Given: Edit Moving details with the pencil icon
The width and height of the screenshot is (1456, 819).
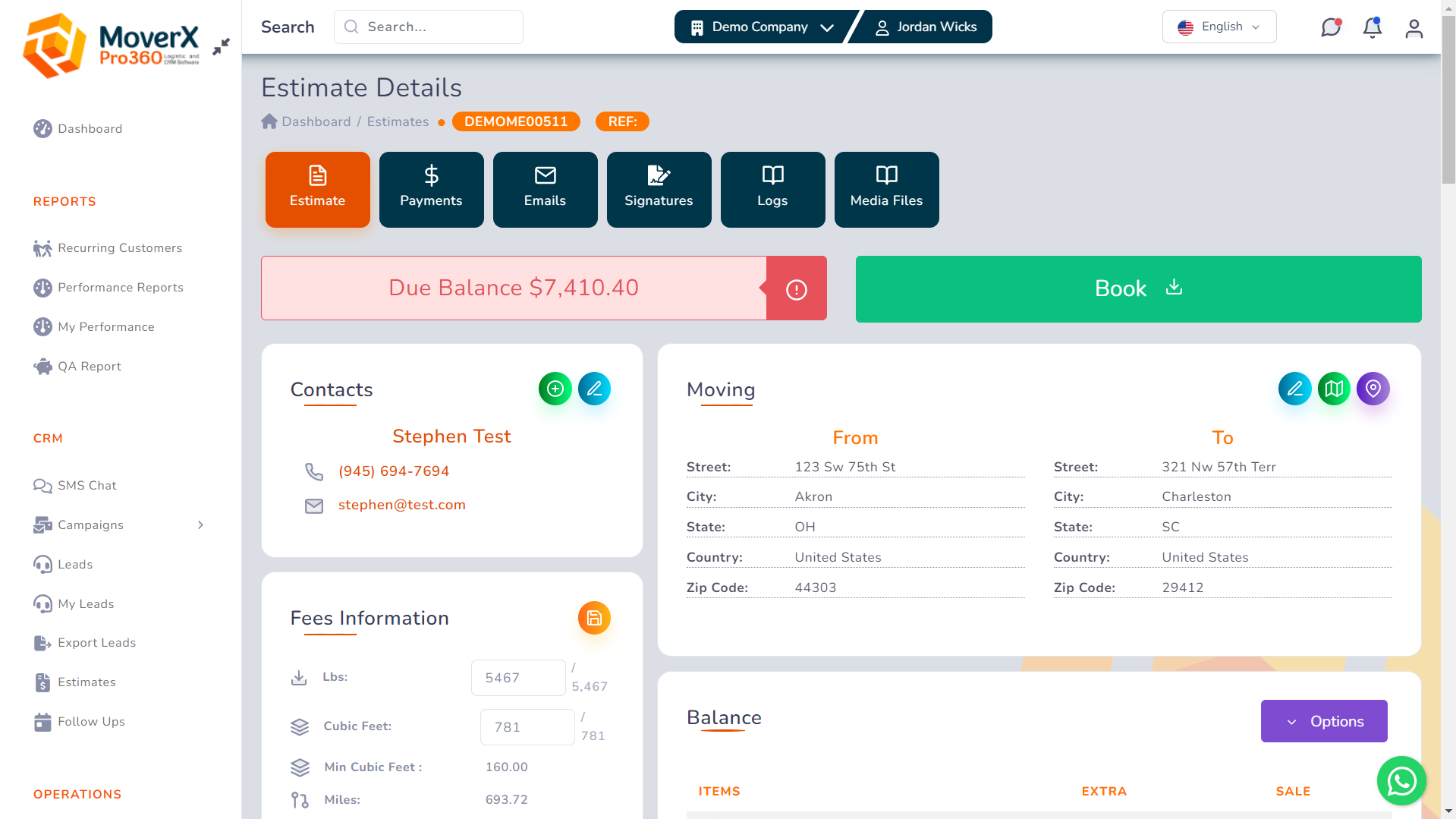Looking at the screenshot, I should (1295, 388).
